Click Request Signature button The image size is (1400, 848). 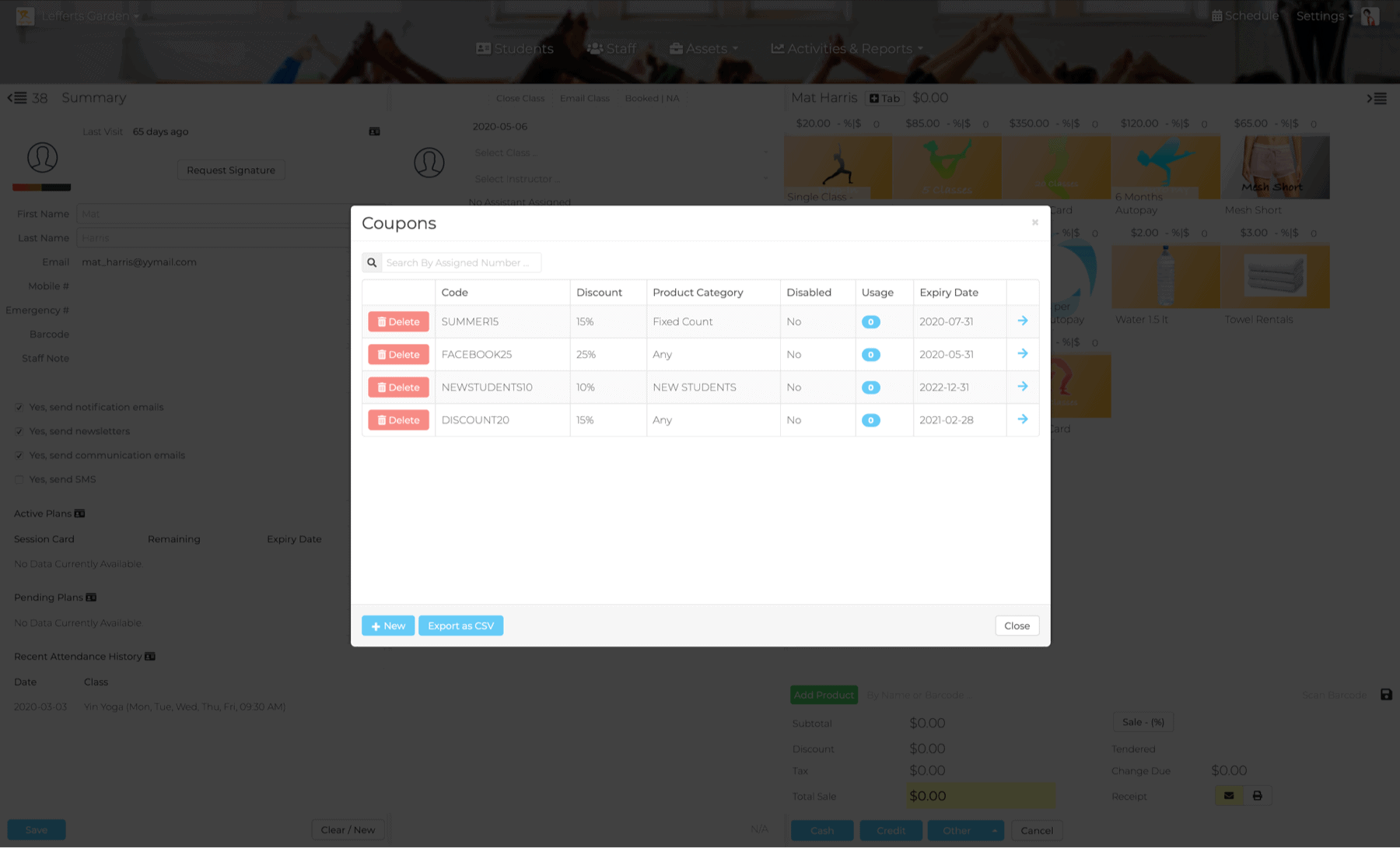pyautogui.click(x=231, y=170)
